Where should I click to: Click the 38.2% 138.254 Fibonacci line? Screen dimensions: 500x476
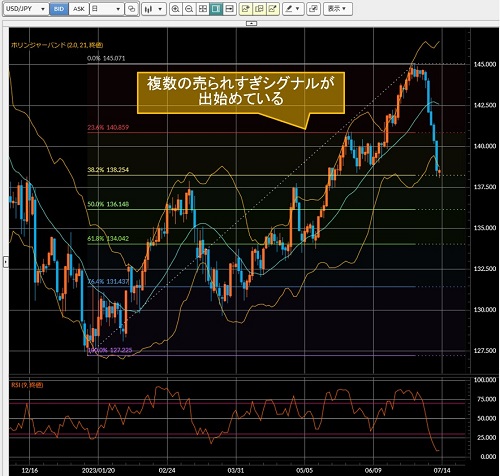[251, 175]
